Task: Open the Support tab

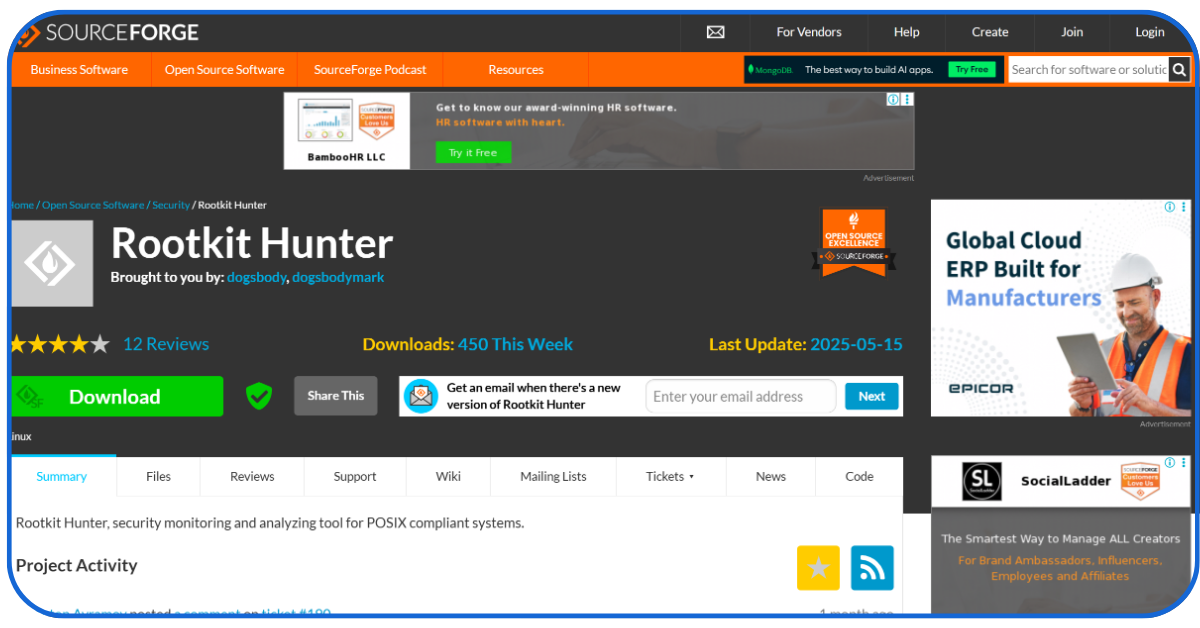Action: (x=355, y=477)
